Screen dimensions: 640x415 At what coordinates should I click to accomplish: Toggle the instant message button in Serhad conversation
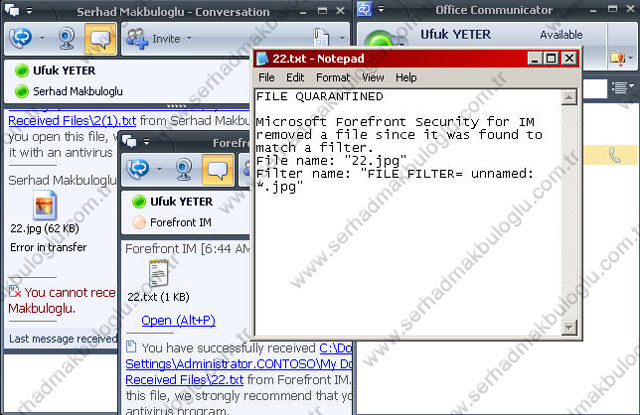point(100,39)
